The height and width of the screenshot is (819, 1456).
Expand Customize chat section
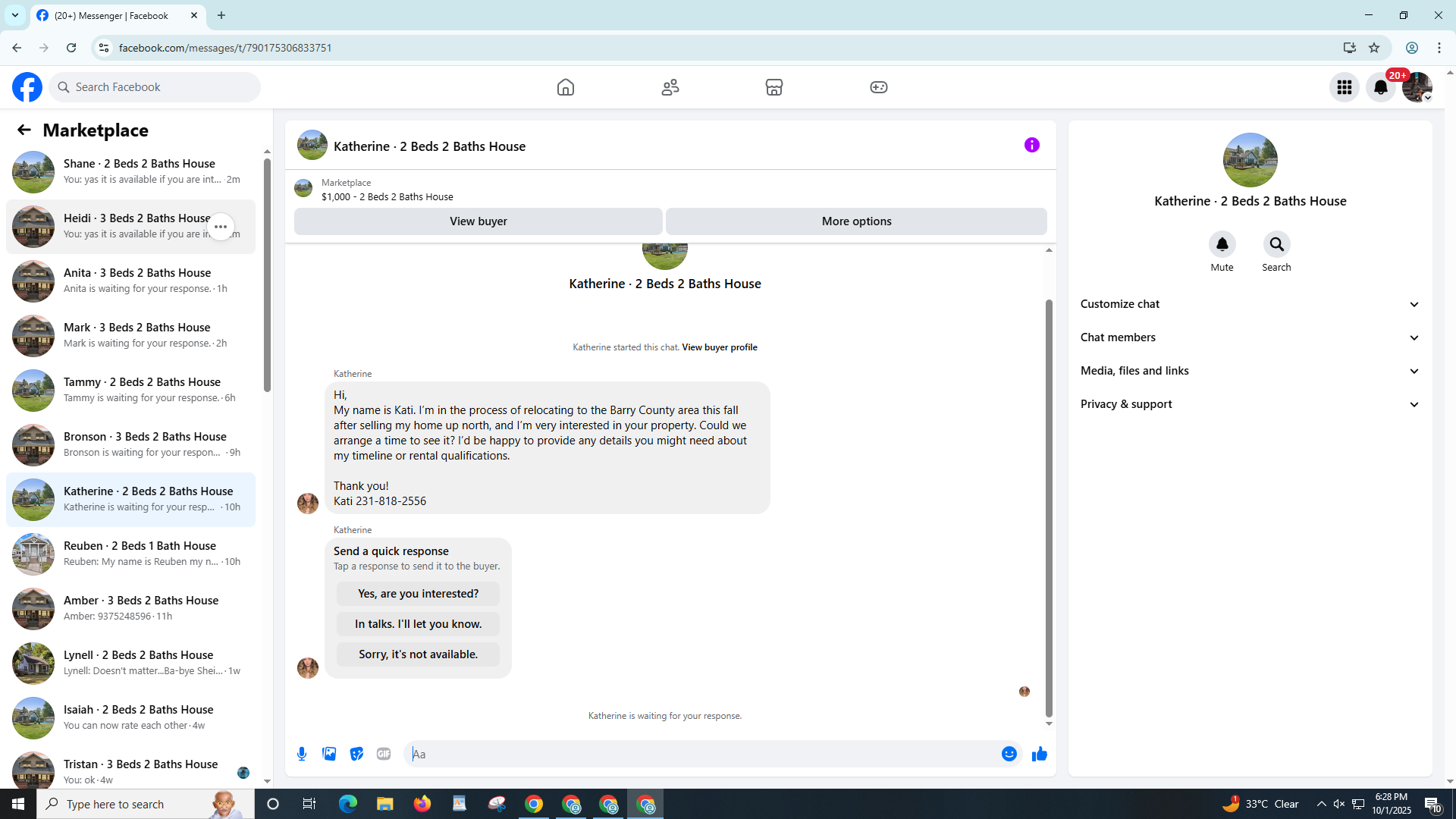(1250, 304)
